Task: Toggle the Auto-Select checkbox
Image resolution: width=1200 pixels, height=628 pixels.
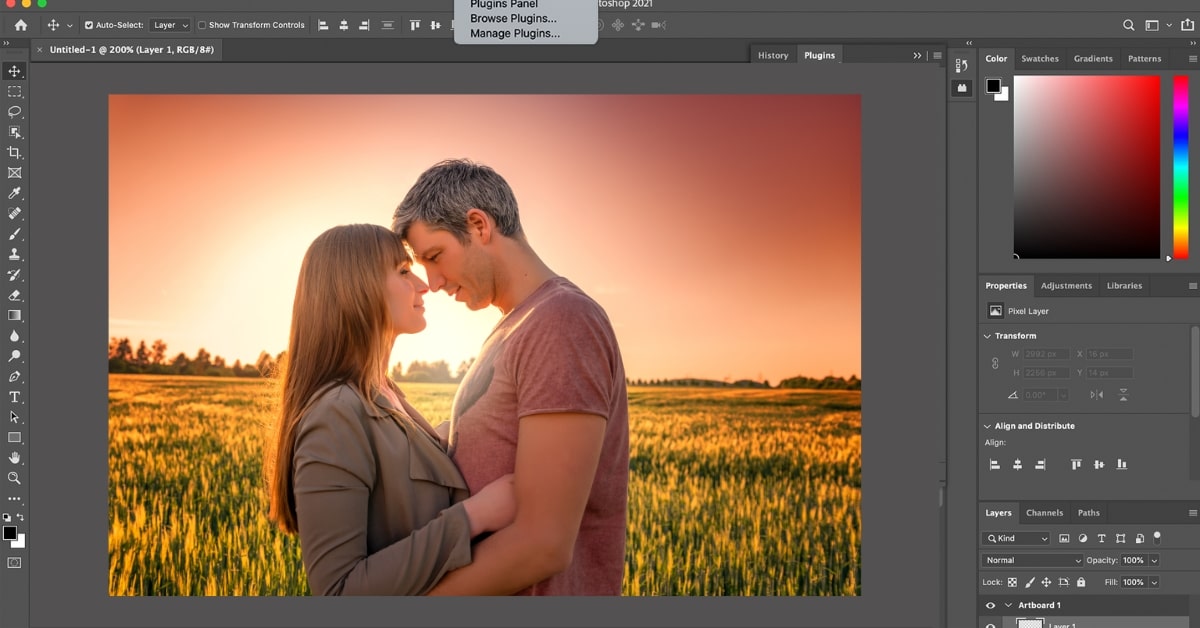Action: (x=89, y=25)
